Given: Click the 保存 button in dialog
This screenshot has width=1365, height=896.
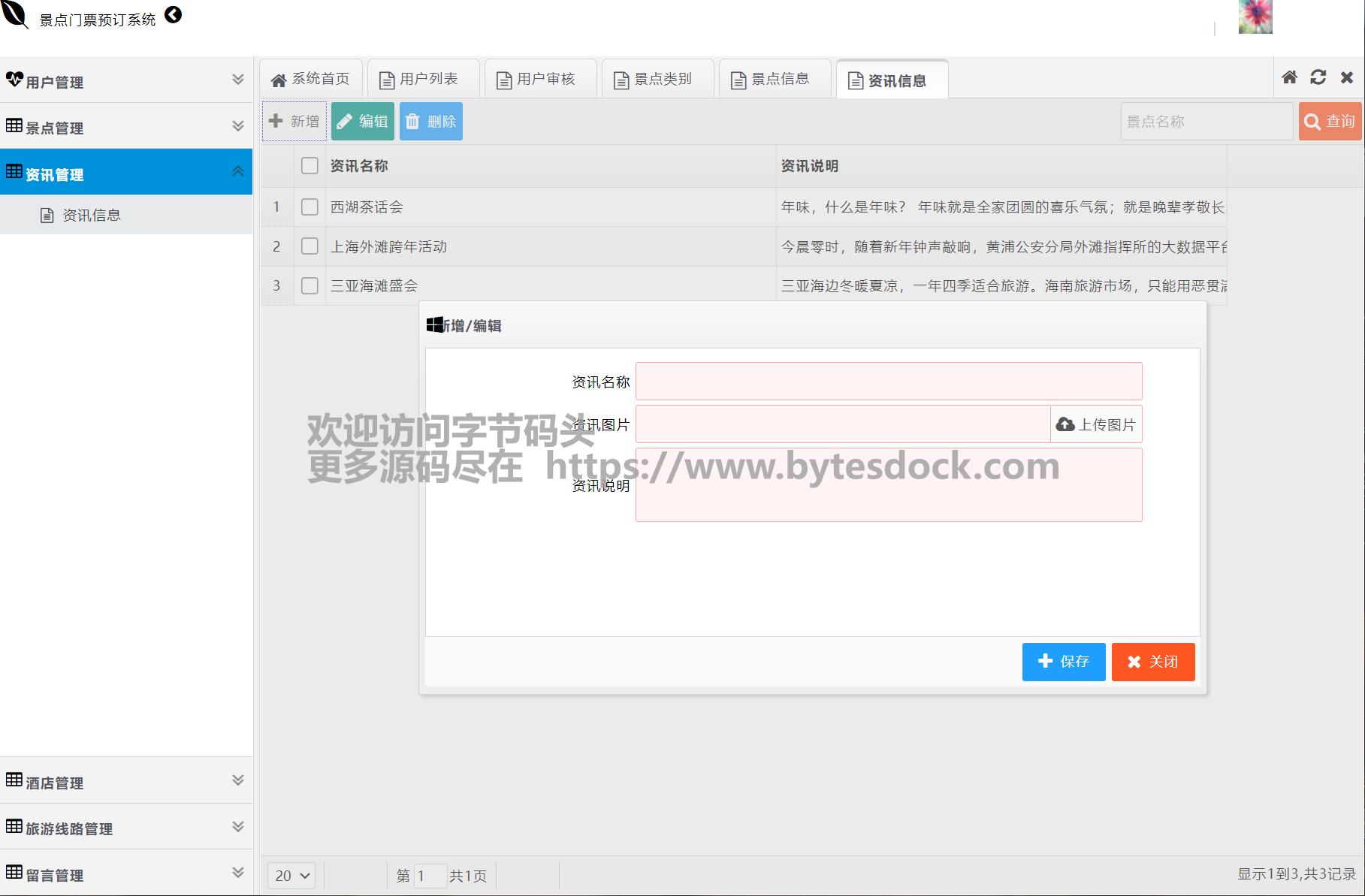Looking at the screenshot, I should pyautogui.click(x=1063, y=662).
